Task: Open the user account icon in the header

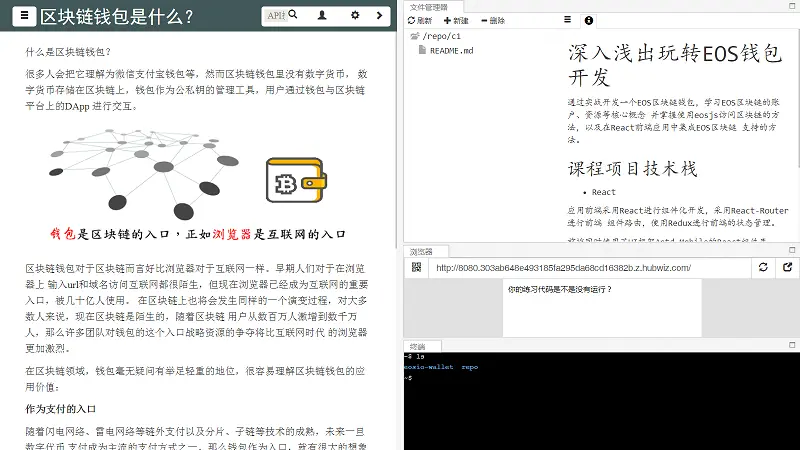Action: point(322,15)
